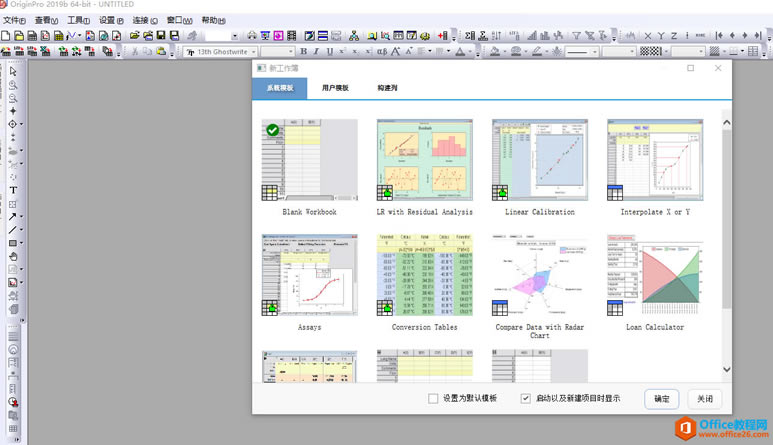Image resolution: width=773 pixels, height=445 pixels.
Task: Select the Loan Calculator template thumbnail
Action: pos(655,275)
